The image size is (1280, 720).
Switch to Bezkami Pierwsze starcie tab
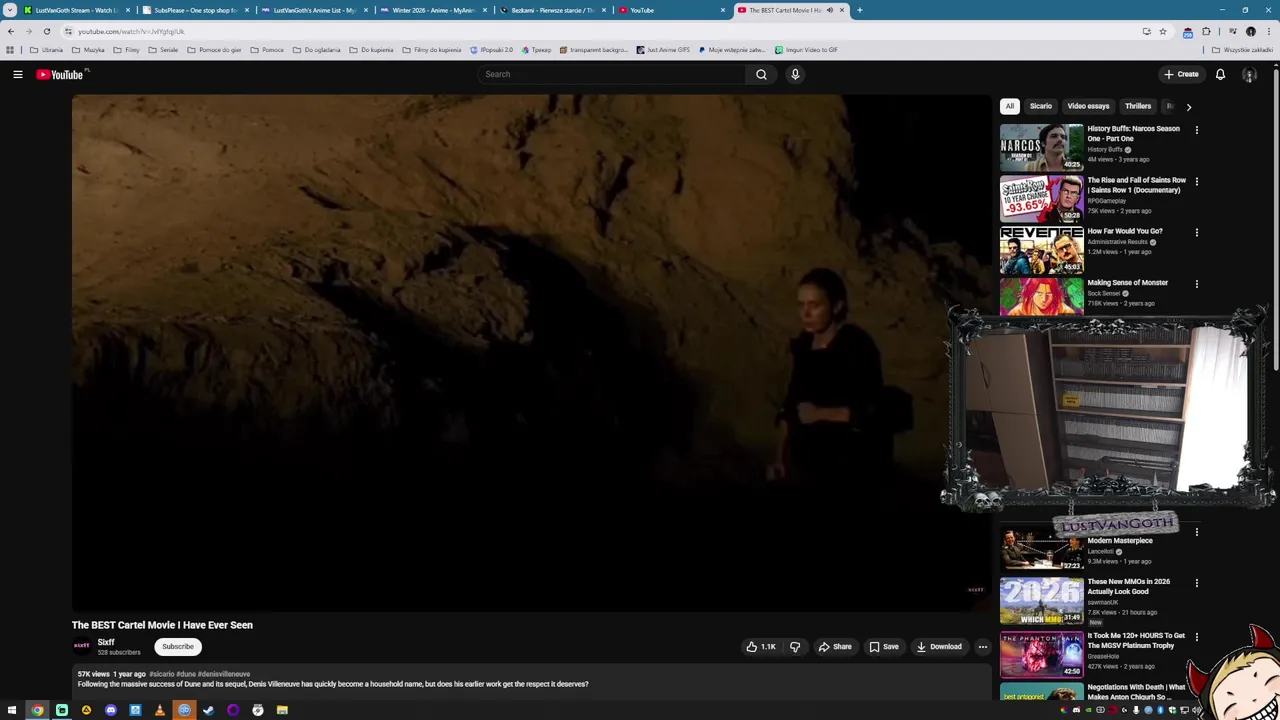552,10
